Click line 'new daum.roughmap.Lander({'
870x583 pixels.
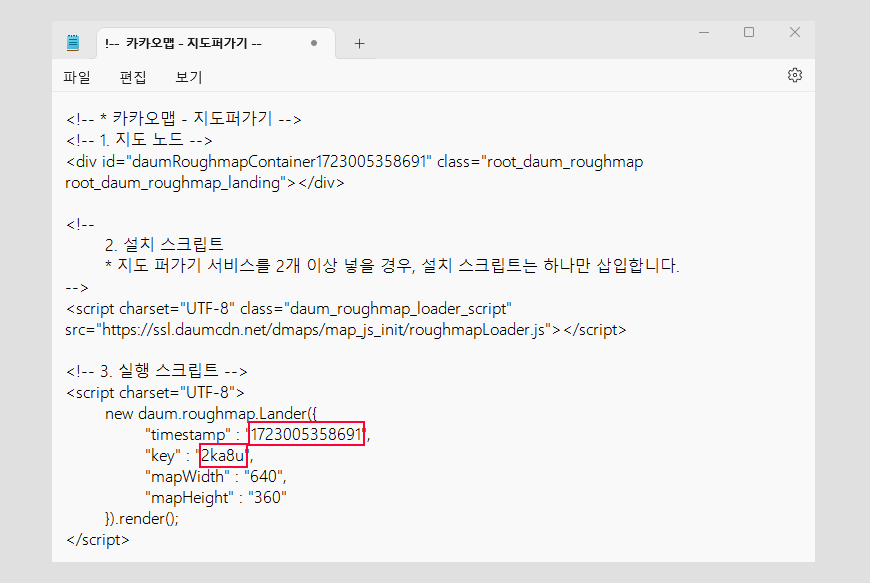[x=211, y=414]
